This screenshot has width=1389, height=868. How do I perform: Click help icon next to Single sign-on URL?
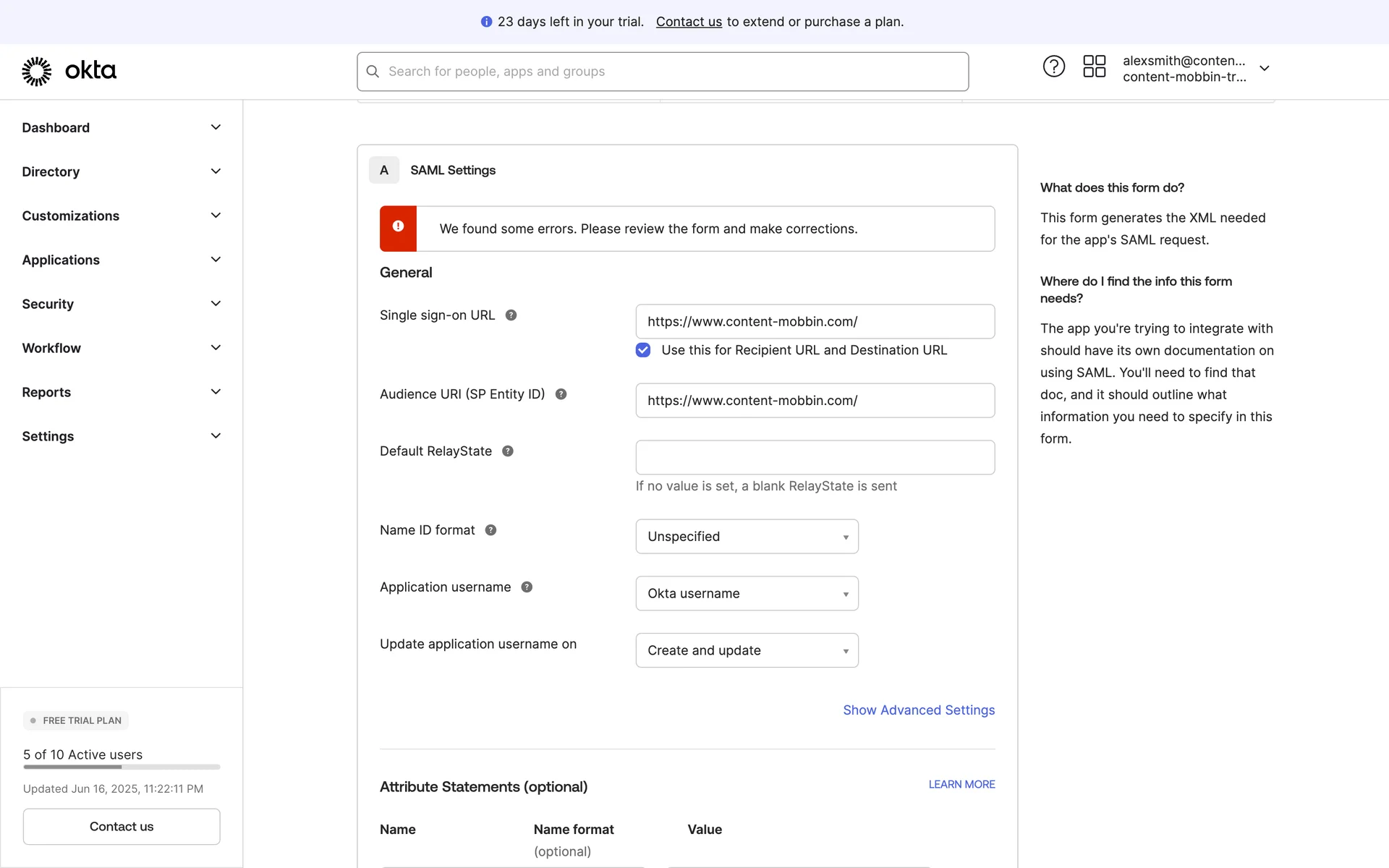511,315
